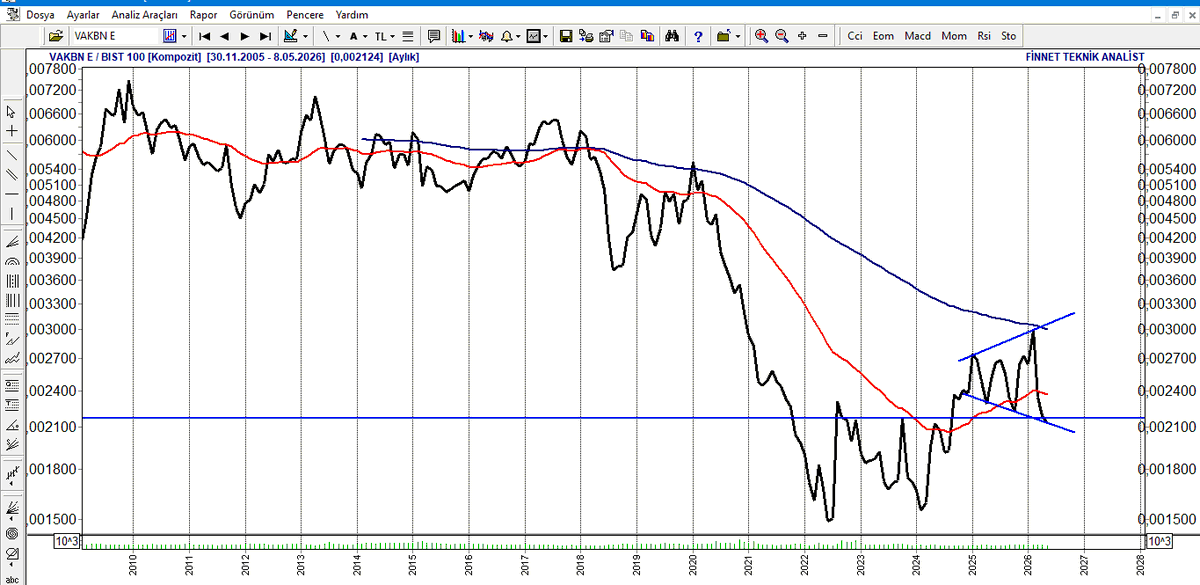Pick the vertical line tool in left sidebar
This screenshot has width=1200, height=585.
click(12, 213)
